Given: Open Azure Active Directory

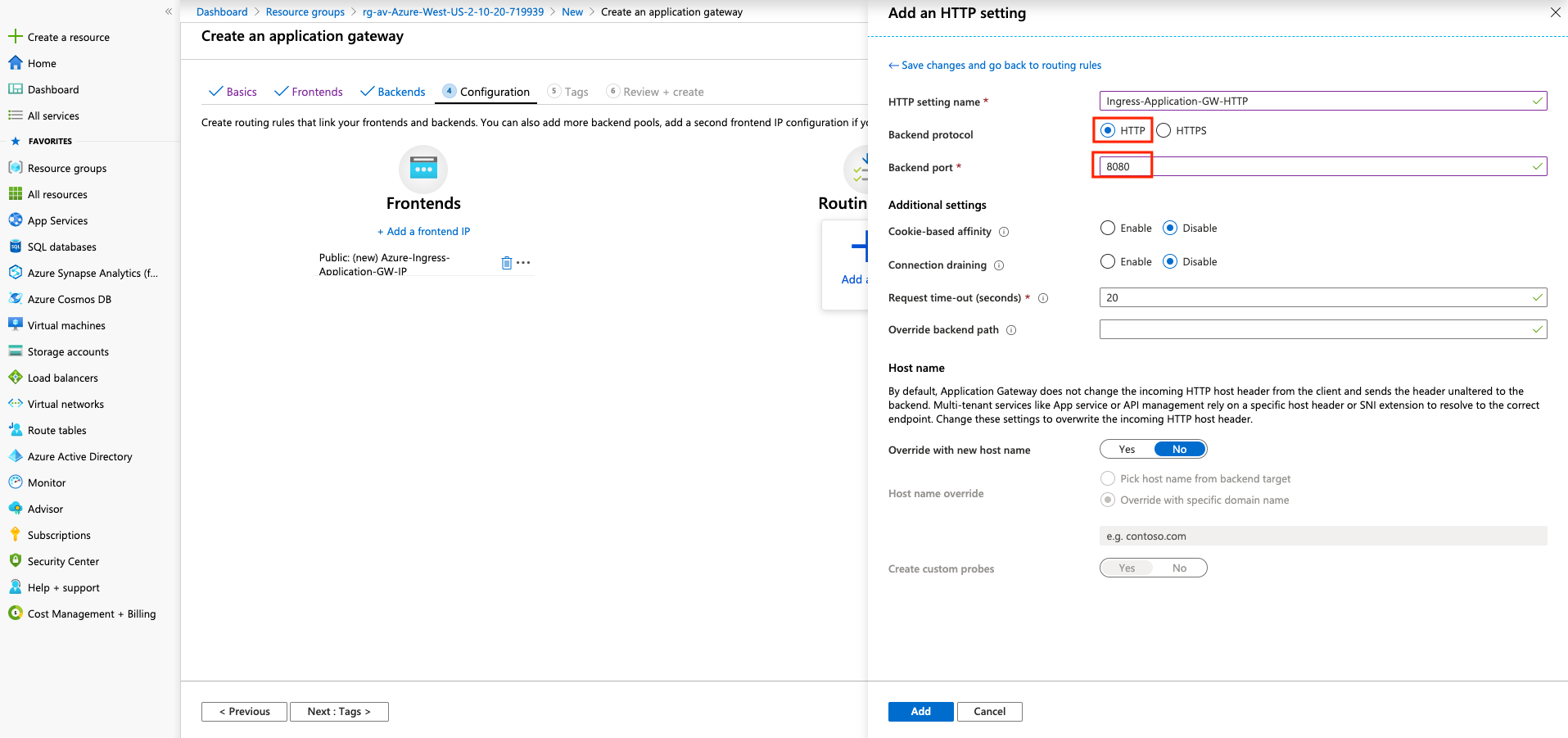Looking at the screenshot, I should point(79,456).
